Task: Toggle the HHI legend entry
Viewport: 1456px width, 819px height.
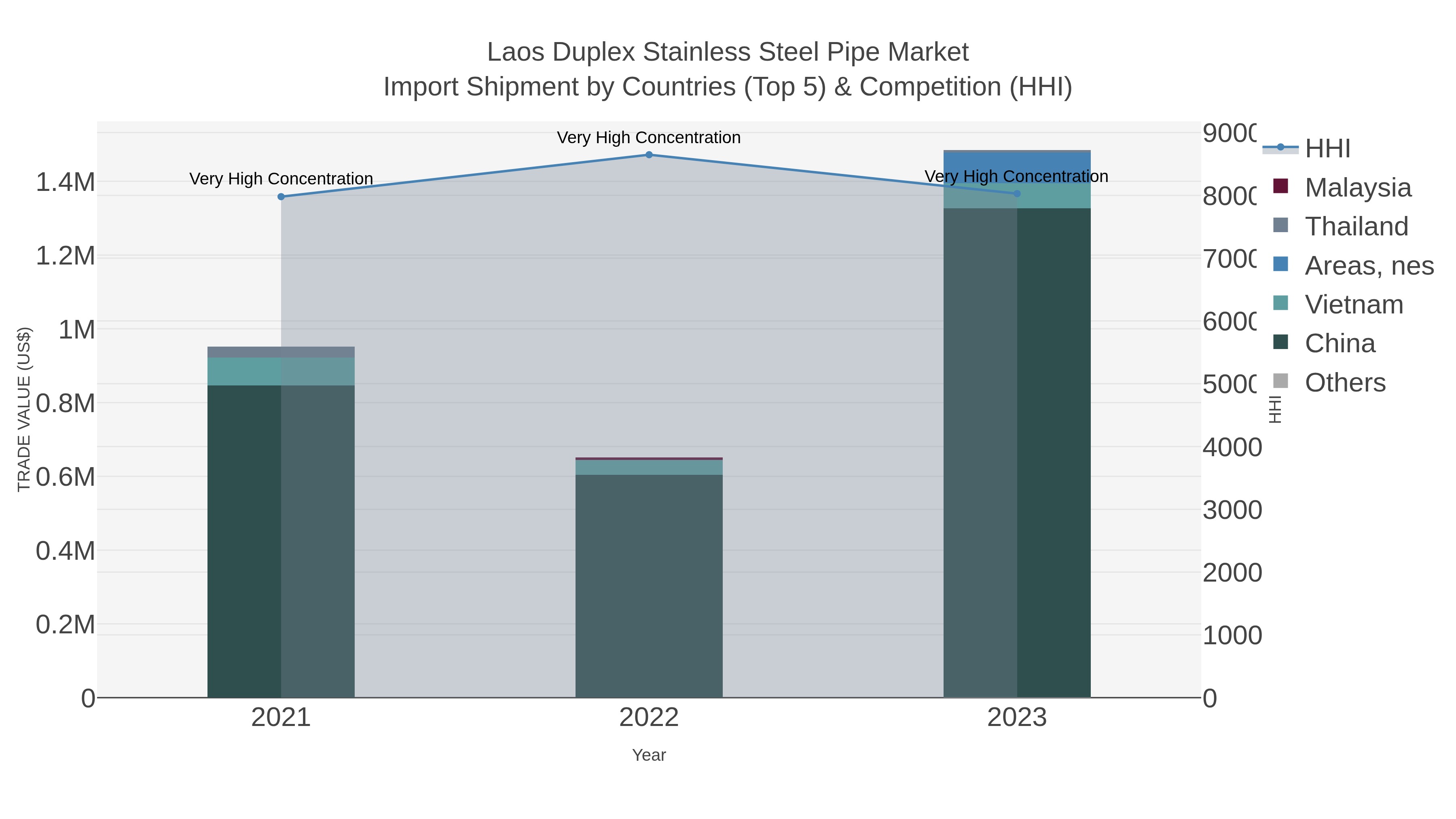Action: 1307,149
